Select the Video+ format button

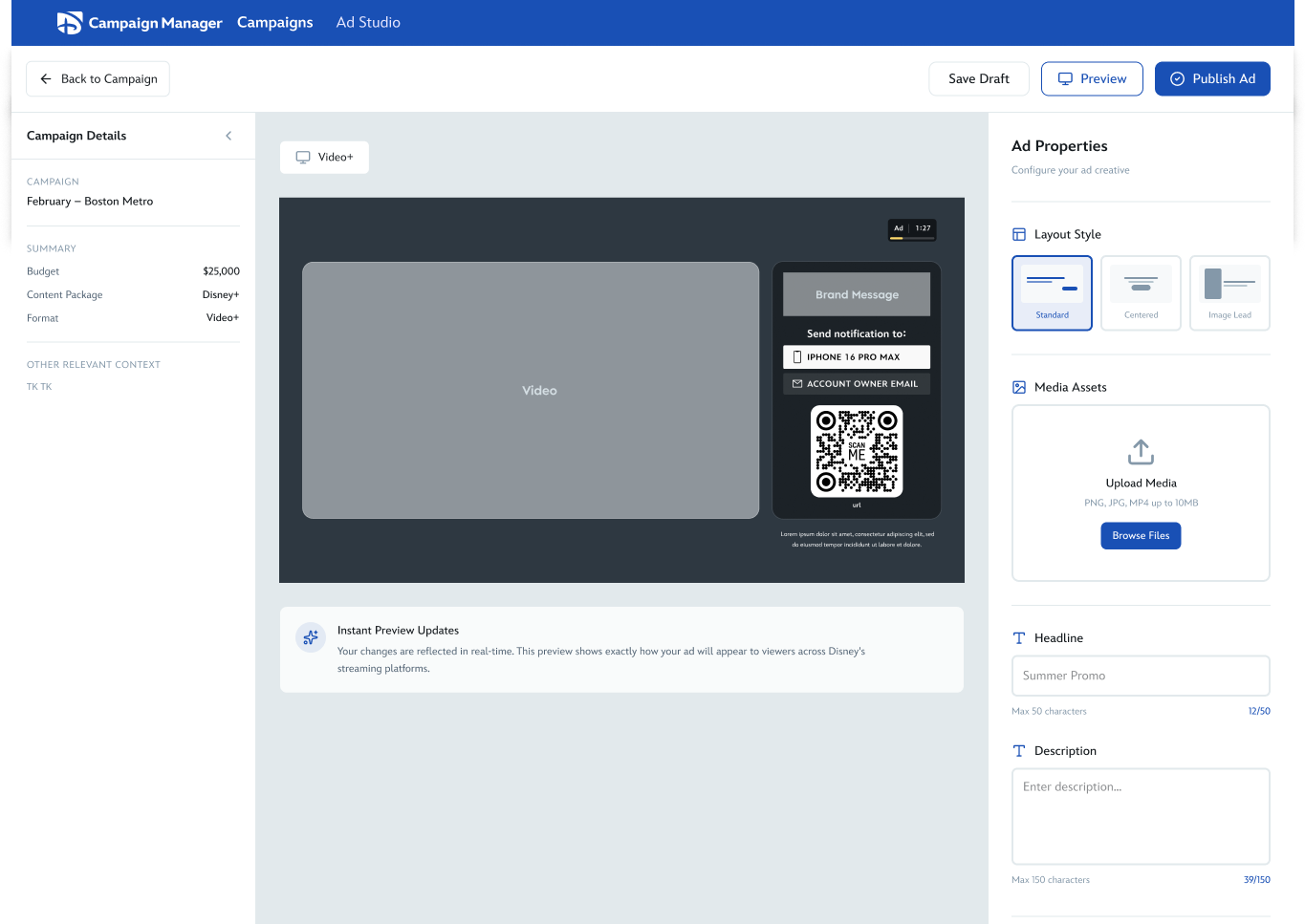(324, 157)
